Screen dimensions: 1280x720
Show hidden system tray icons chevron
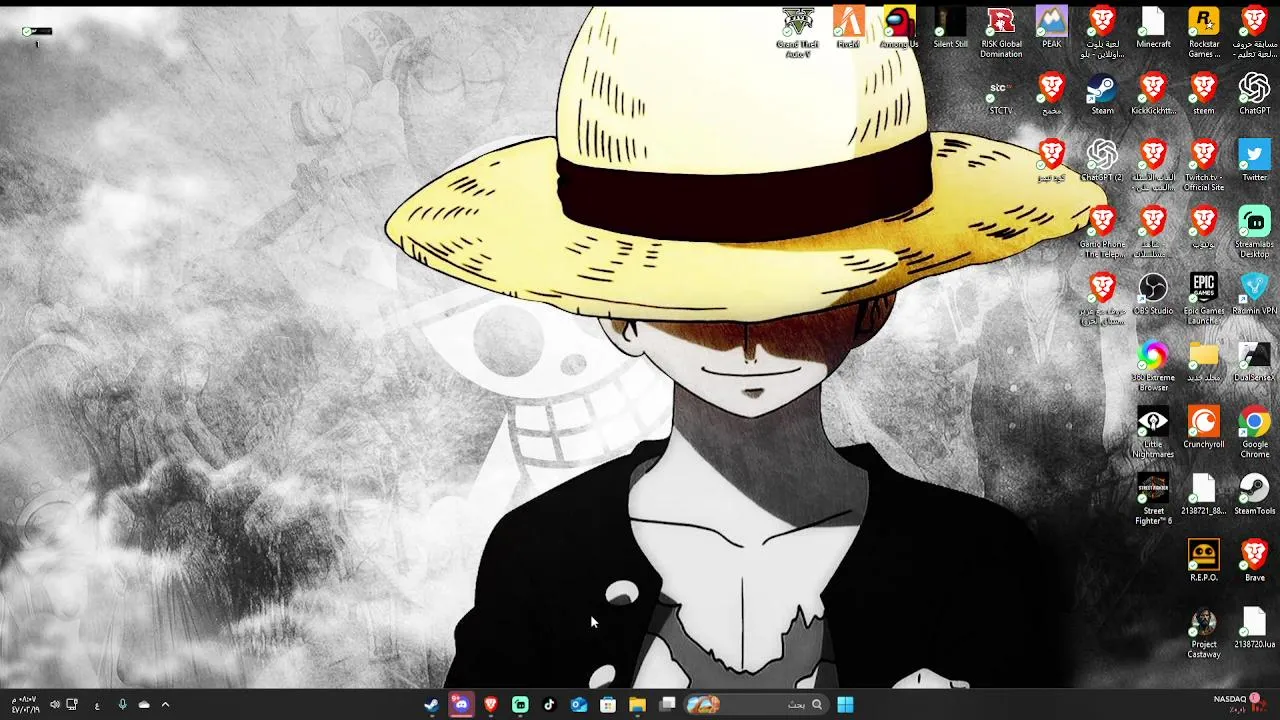pyautogui.click(x=165, y=704)
